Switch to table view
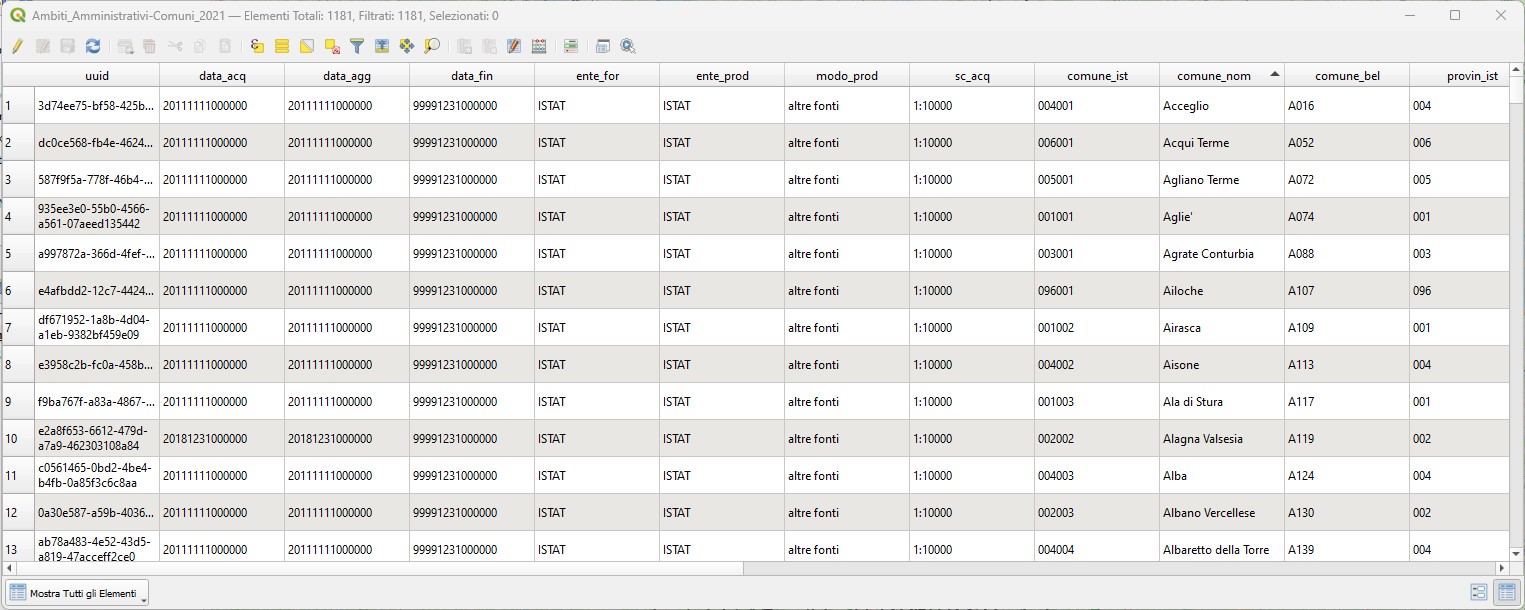This screenshot has height=610, width=1525. coord(1504,593)
